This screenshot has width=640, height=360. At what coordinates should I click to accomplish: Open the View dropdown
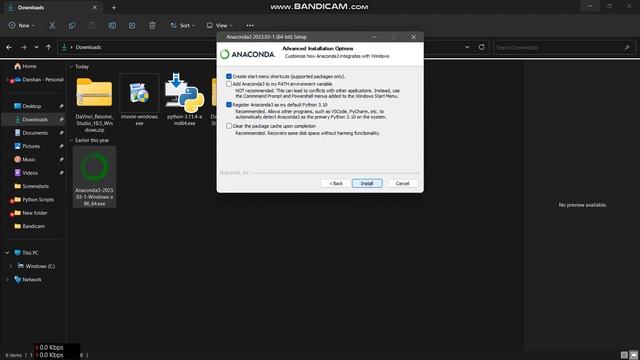tap(219, 25)
